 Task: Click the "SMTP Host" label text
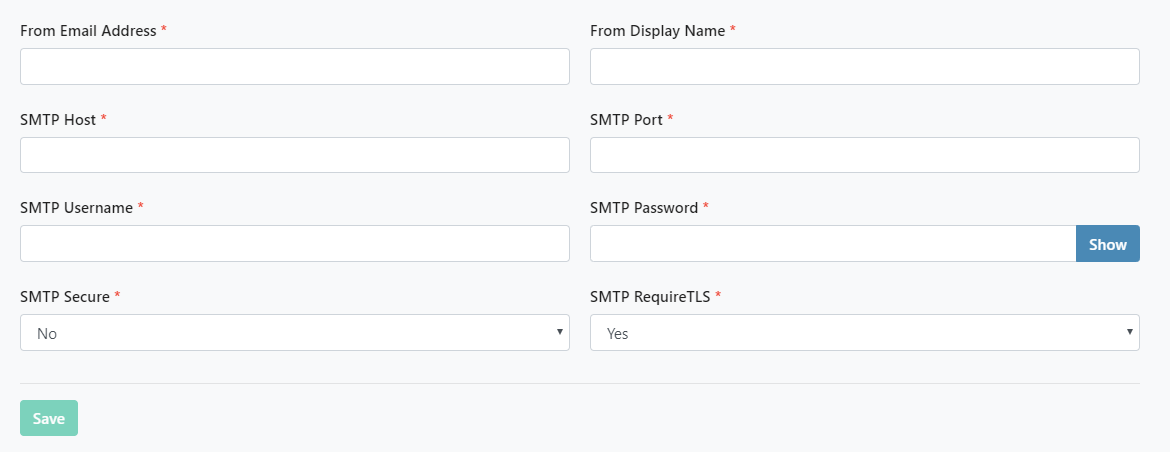pyautogui.click(x=58, y=120)
